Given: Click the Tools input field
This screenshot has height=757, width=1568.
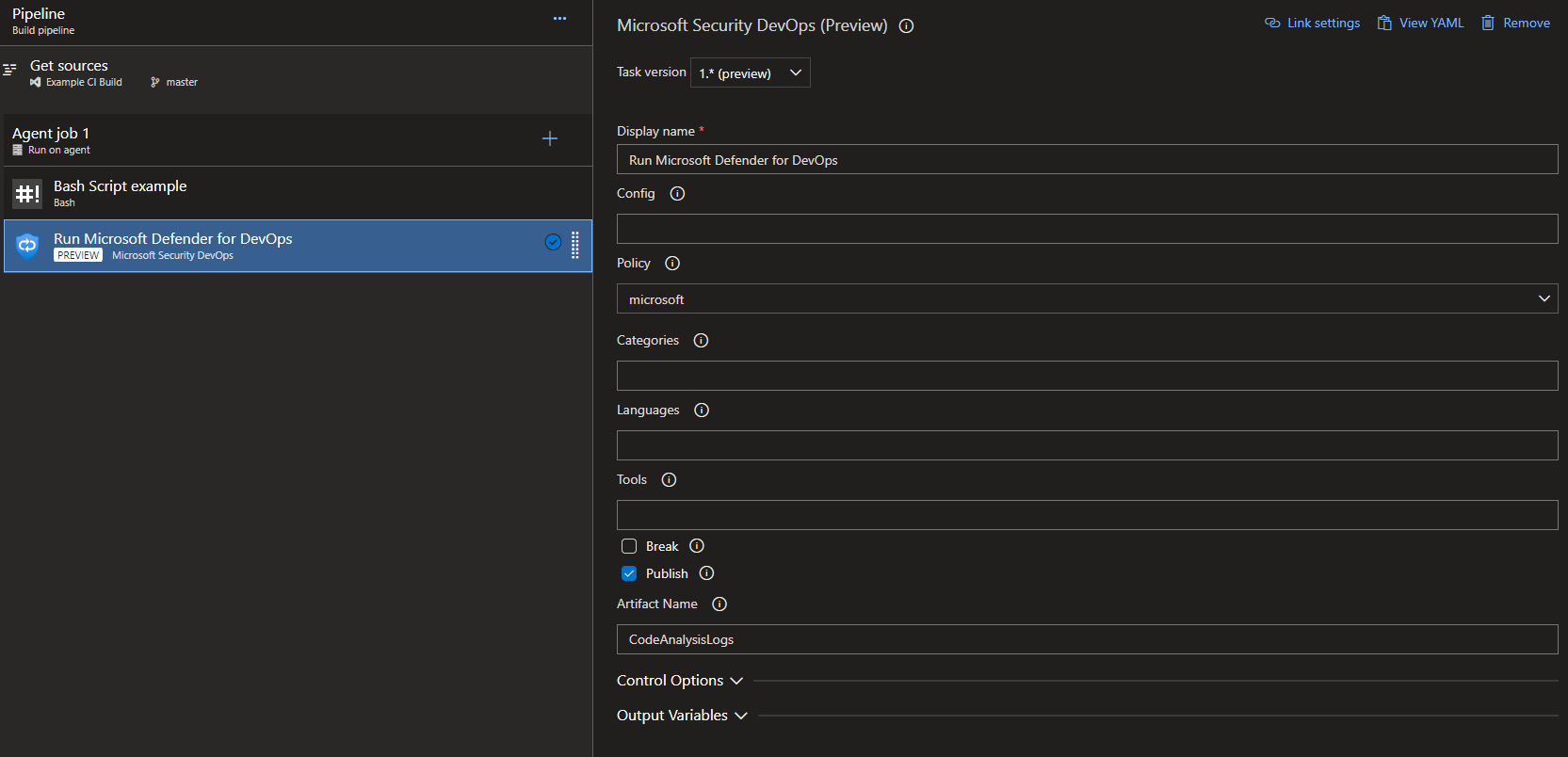Looking at the screenshot, I should pos(1087,515).
